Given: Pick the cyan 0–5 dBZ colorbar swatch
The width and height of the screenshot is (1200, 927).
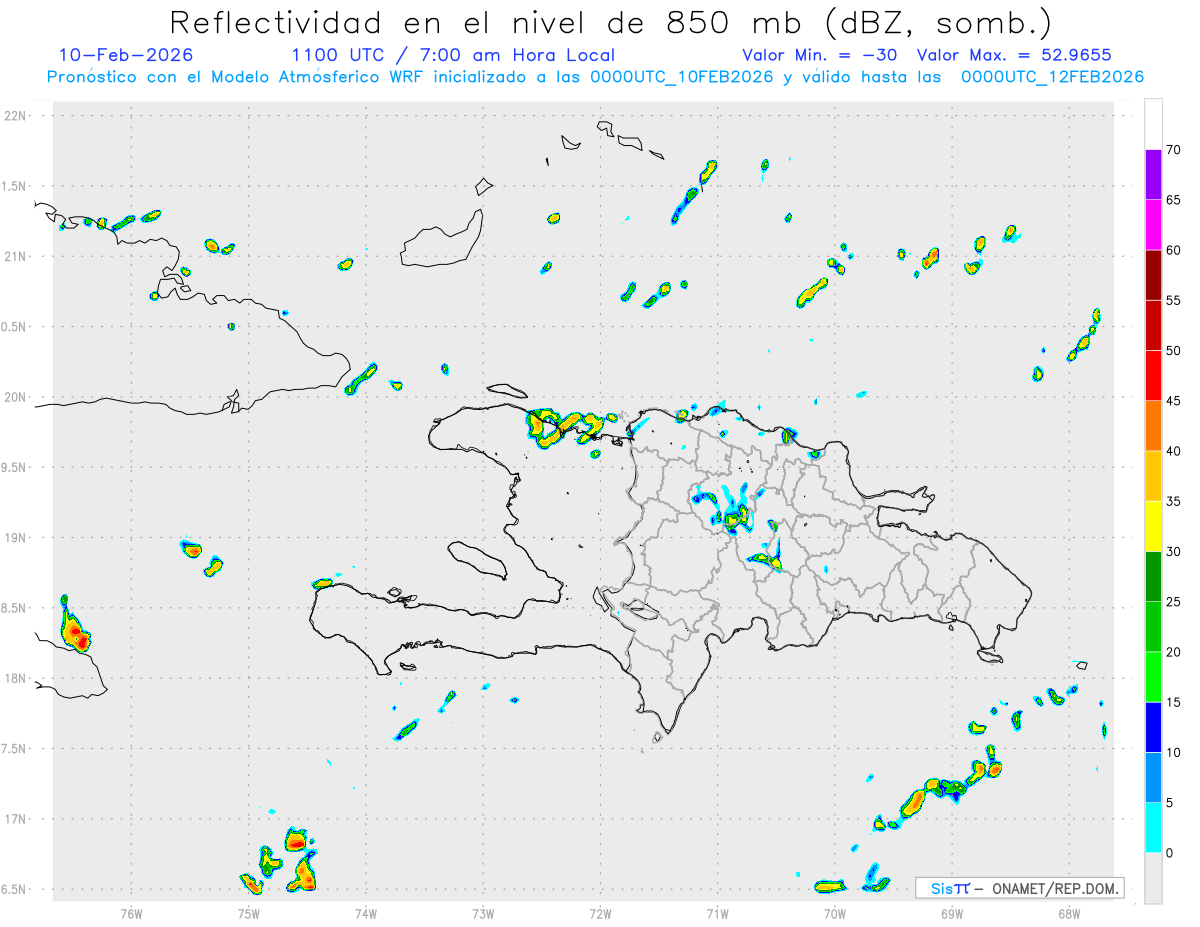Looking at the screenshot, I should [1153, 828].
